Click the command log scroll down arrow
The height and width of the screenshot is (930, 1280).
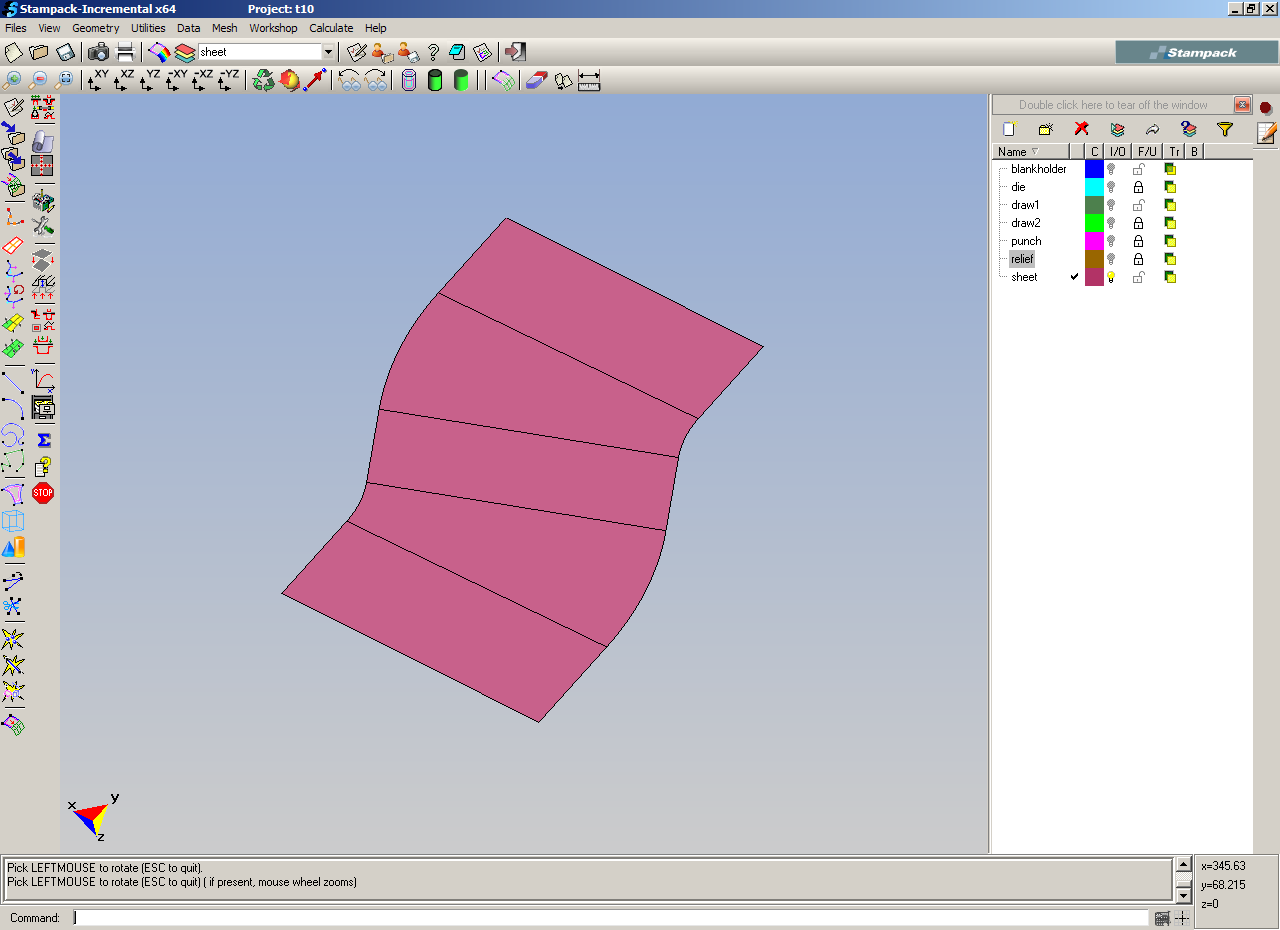(1183, 894)
